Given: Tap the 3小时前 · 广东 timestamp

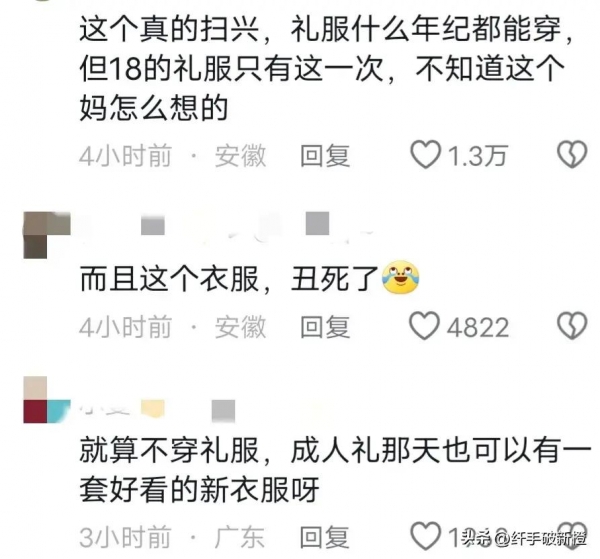Looking at the screenshot, I should (172, 537).
